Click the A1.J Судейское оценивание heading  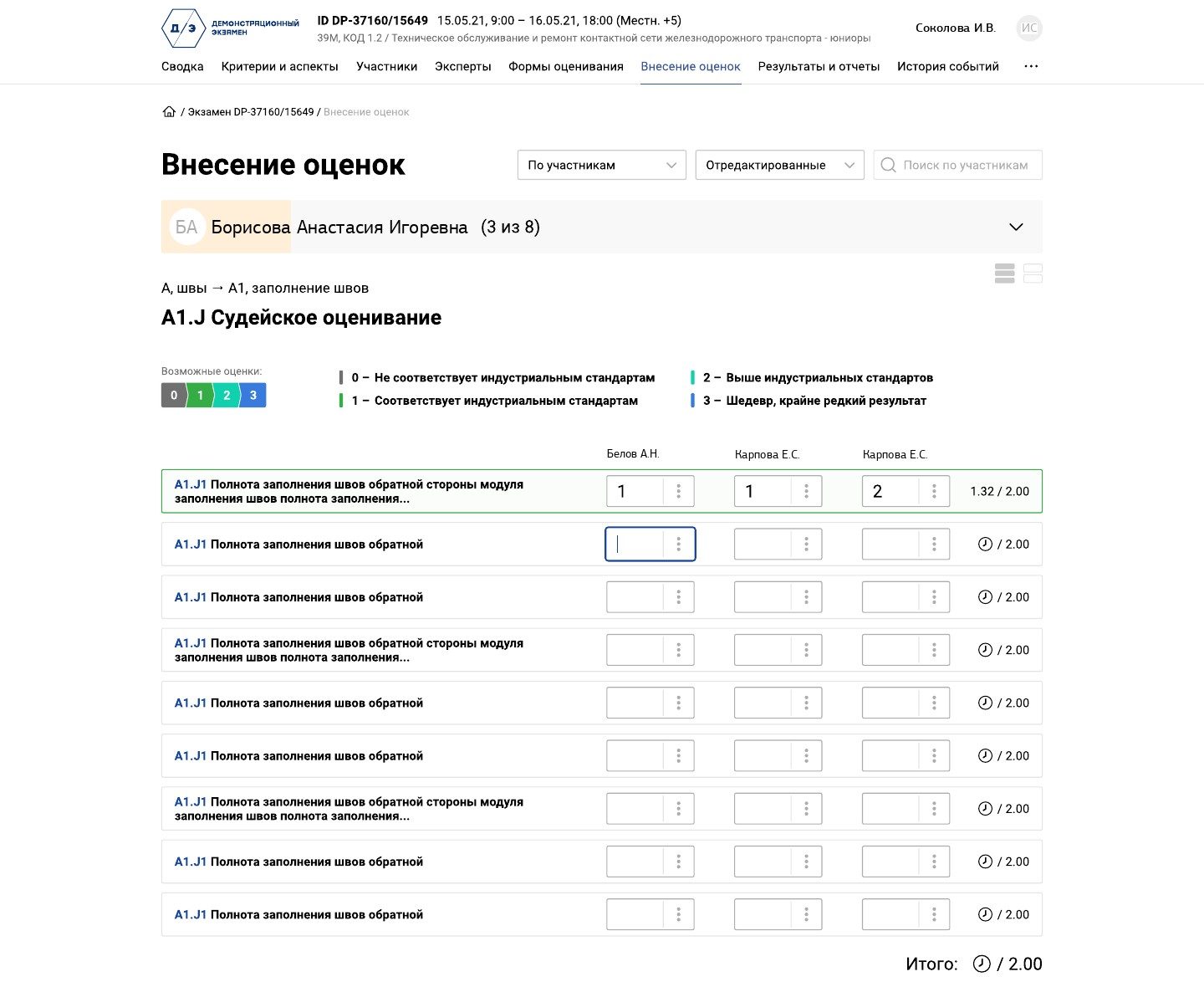pyautogui.click(x=301, y=318)
